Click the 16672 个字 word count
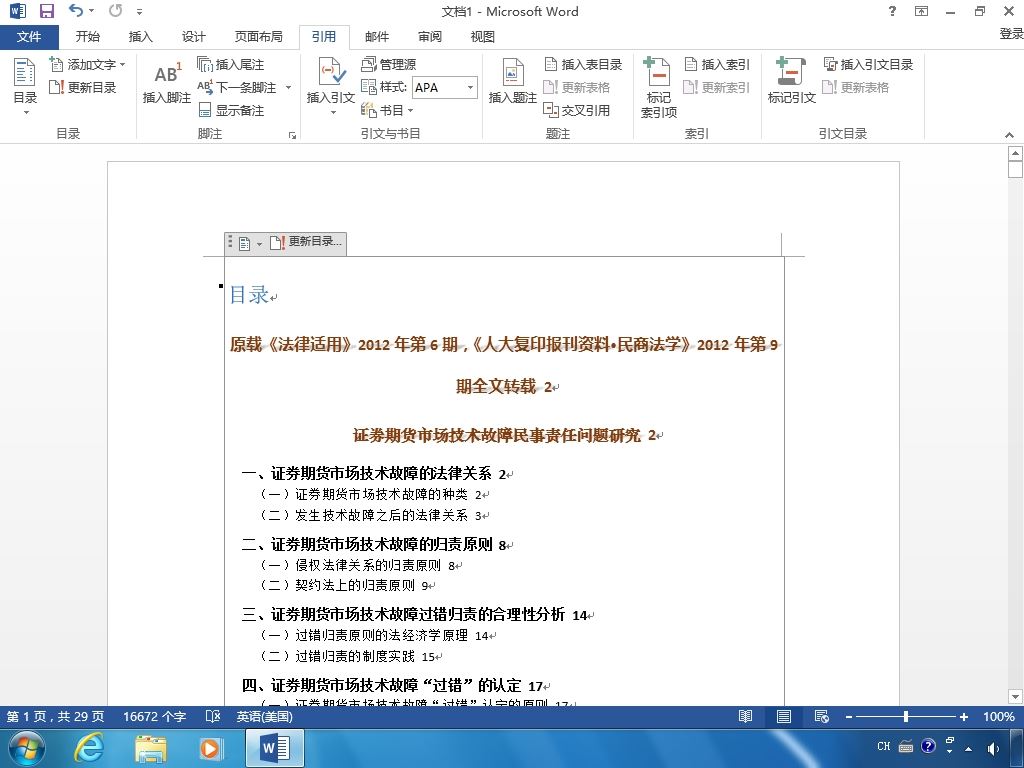This screenshot has height=768, width=1024. [x=155, y=716]
